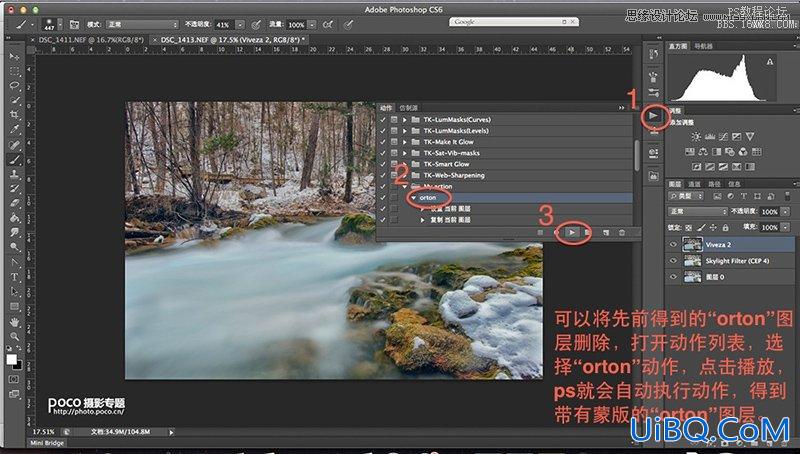The image size is (800, 454).
Task: Open the opacity 41% dropdown arrow
Action: click(x=240, y=24)
